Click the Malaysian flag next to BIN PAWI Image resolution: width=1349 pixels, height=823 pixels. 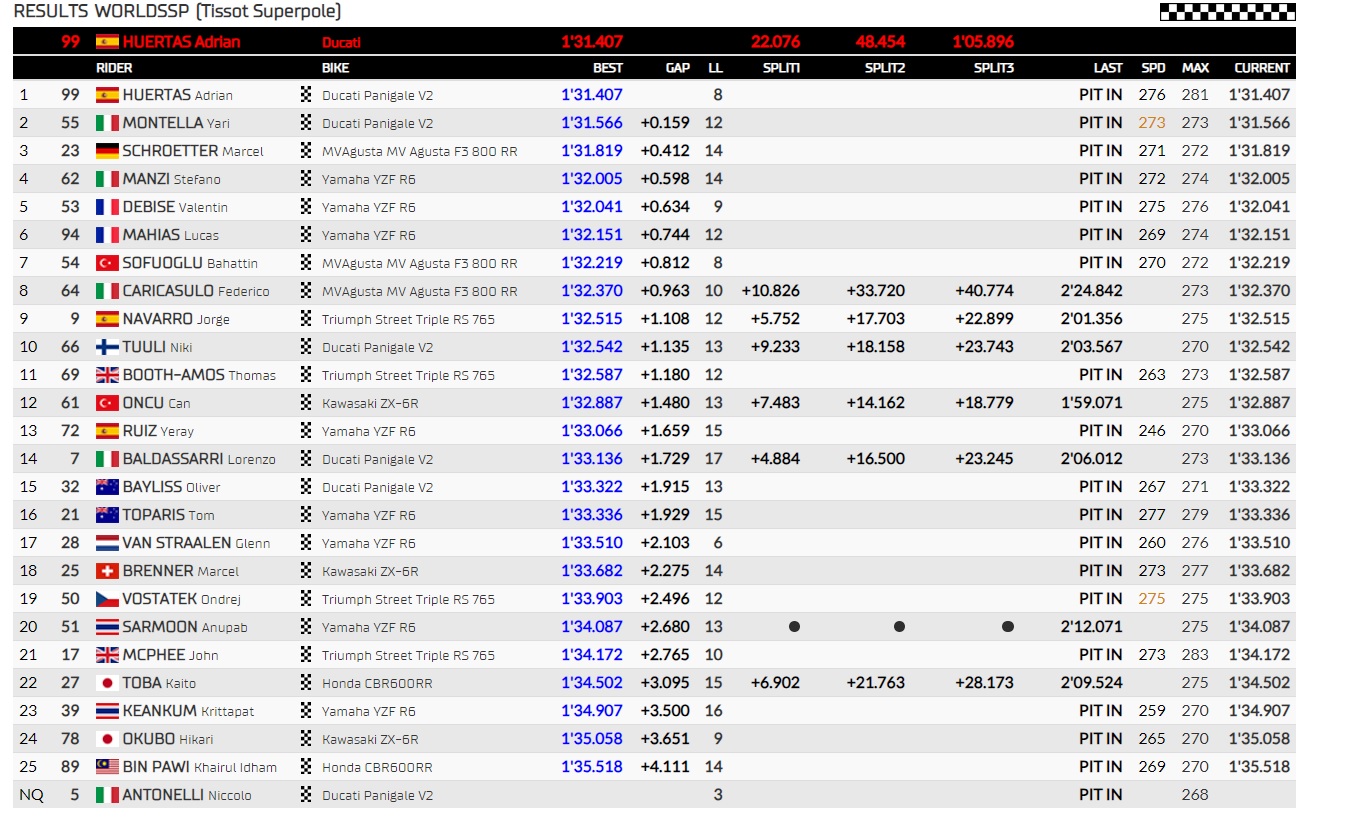click(x=107, y=767)
